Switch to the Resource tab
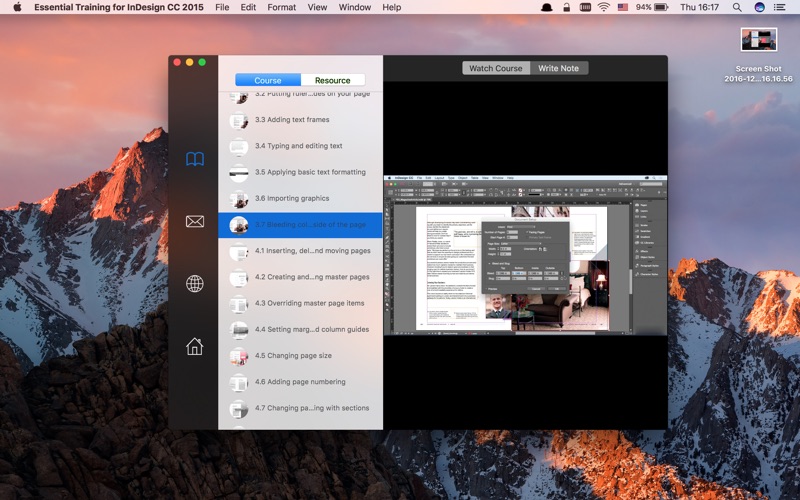This screenshot has height=500, width=800. (333, 80)
